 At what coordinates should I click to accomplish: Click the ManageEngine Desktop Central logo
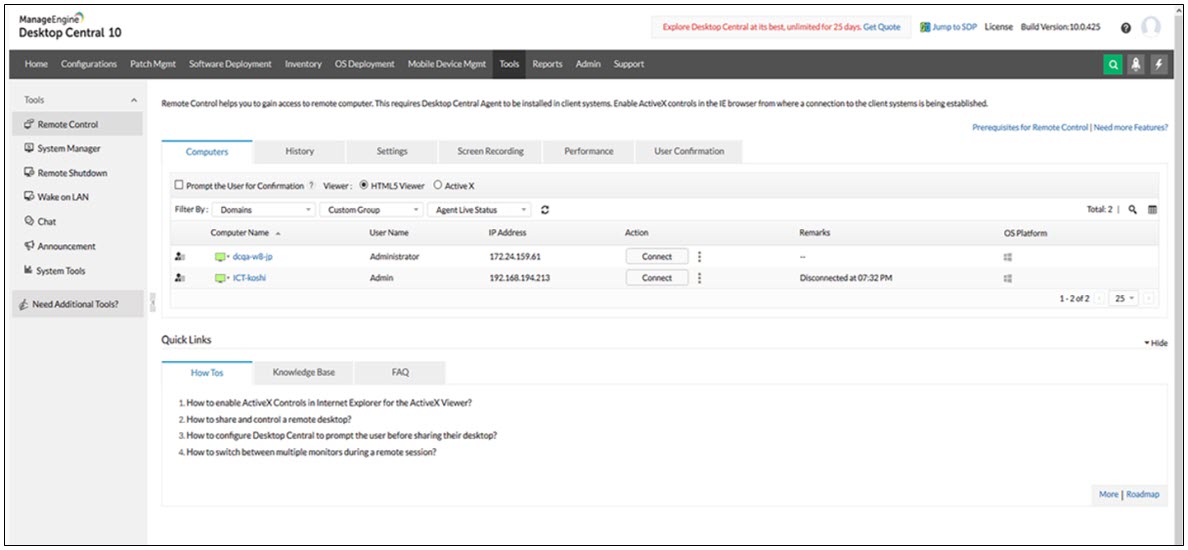[68, 26]
